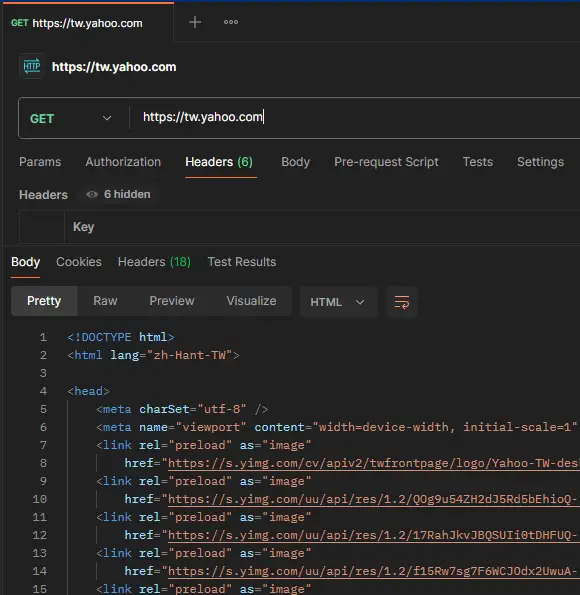Click the request URL input field
This screenshot has height=595, width=580.
coord(355,118)
